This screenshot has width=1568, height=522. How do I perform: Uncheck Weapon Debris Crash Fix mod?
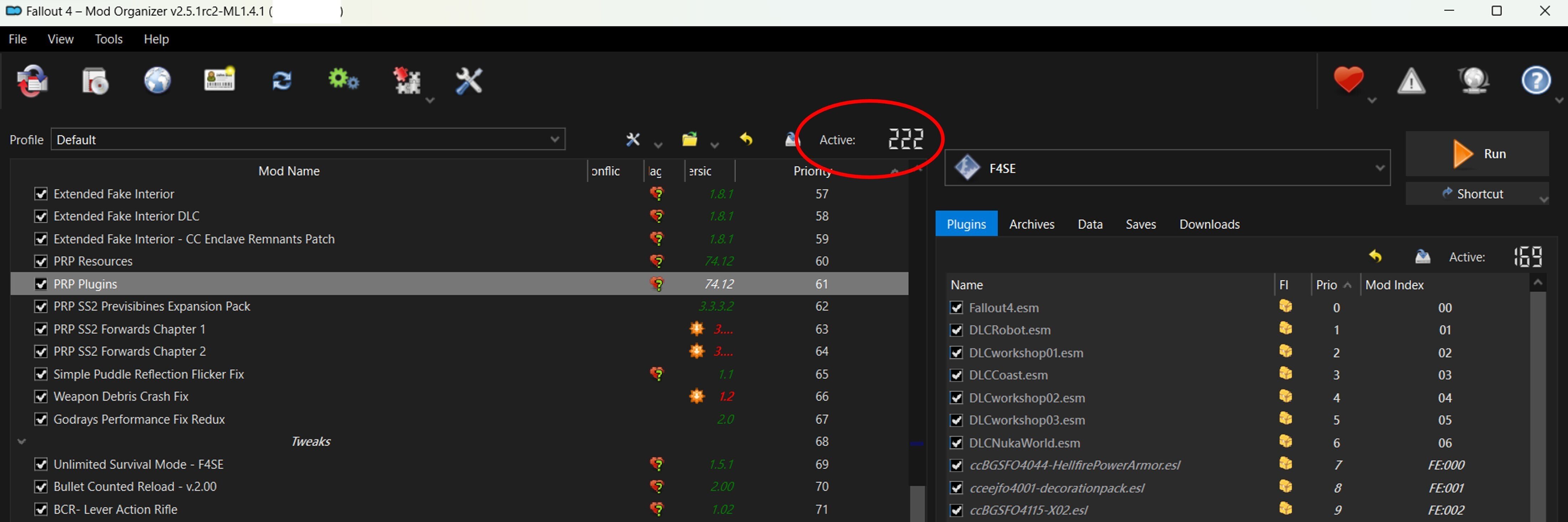point(41,396)
